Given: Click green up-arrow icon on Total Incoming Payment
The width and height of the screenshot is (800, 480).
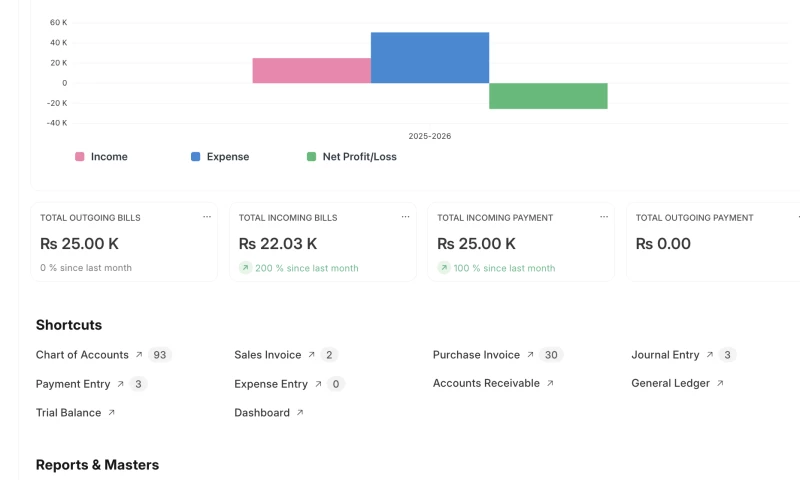Looking at the screenshot, I should coord(444,268).
